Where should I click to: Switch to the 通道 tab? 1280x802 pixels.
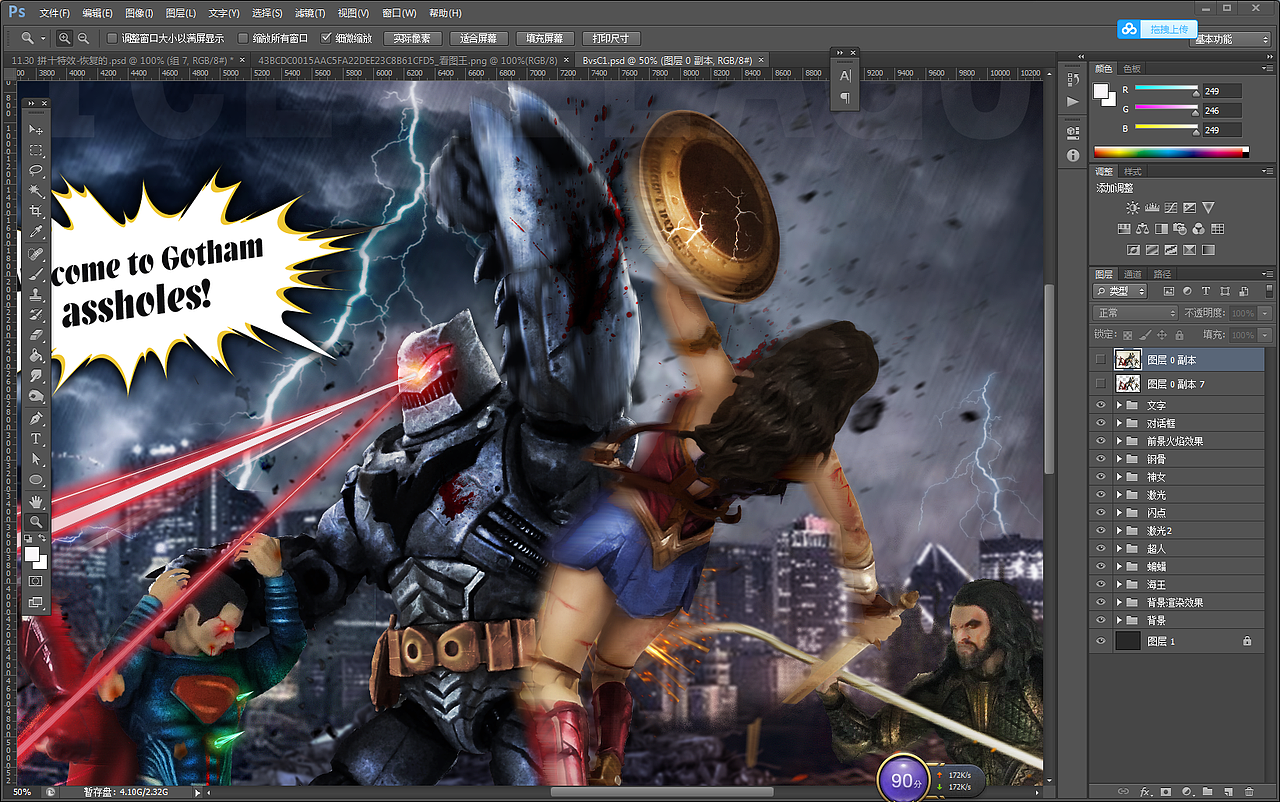[1133, 274]
